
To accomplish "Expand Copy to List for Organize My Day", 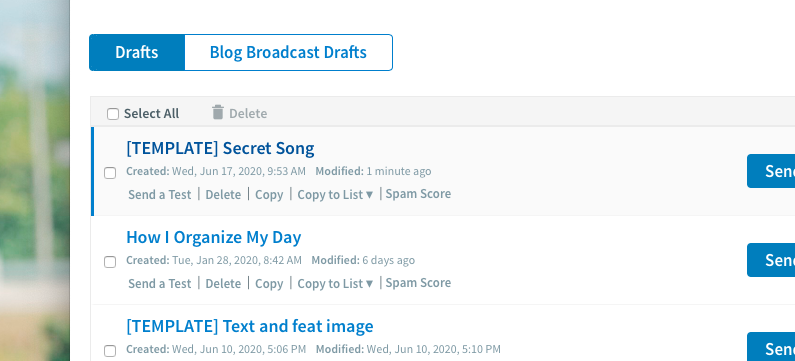I will (x=335, y=283).
